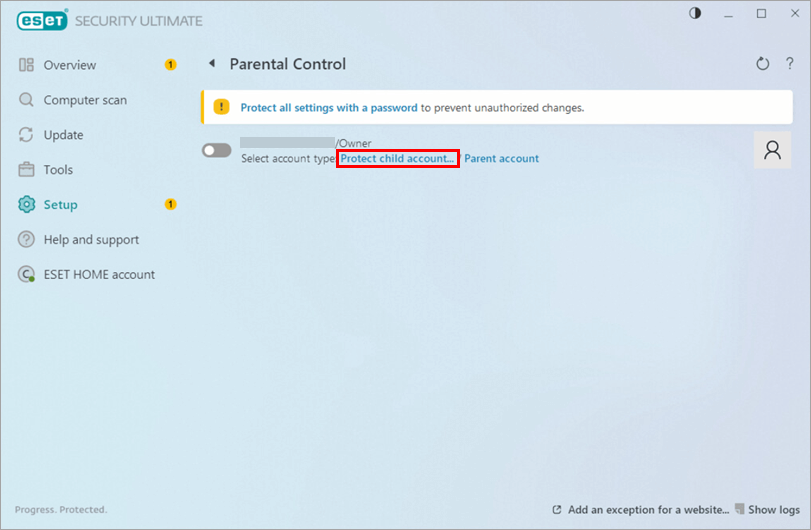Refresh the Parental Control page
This screenshot has height=530, width=811.
[x=762, y=64]
